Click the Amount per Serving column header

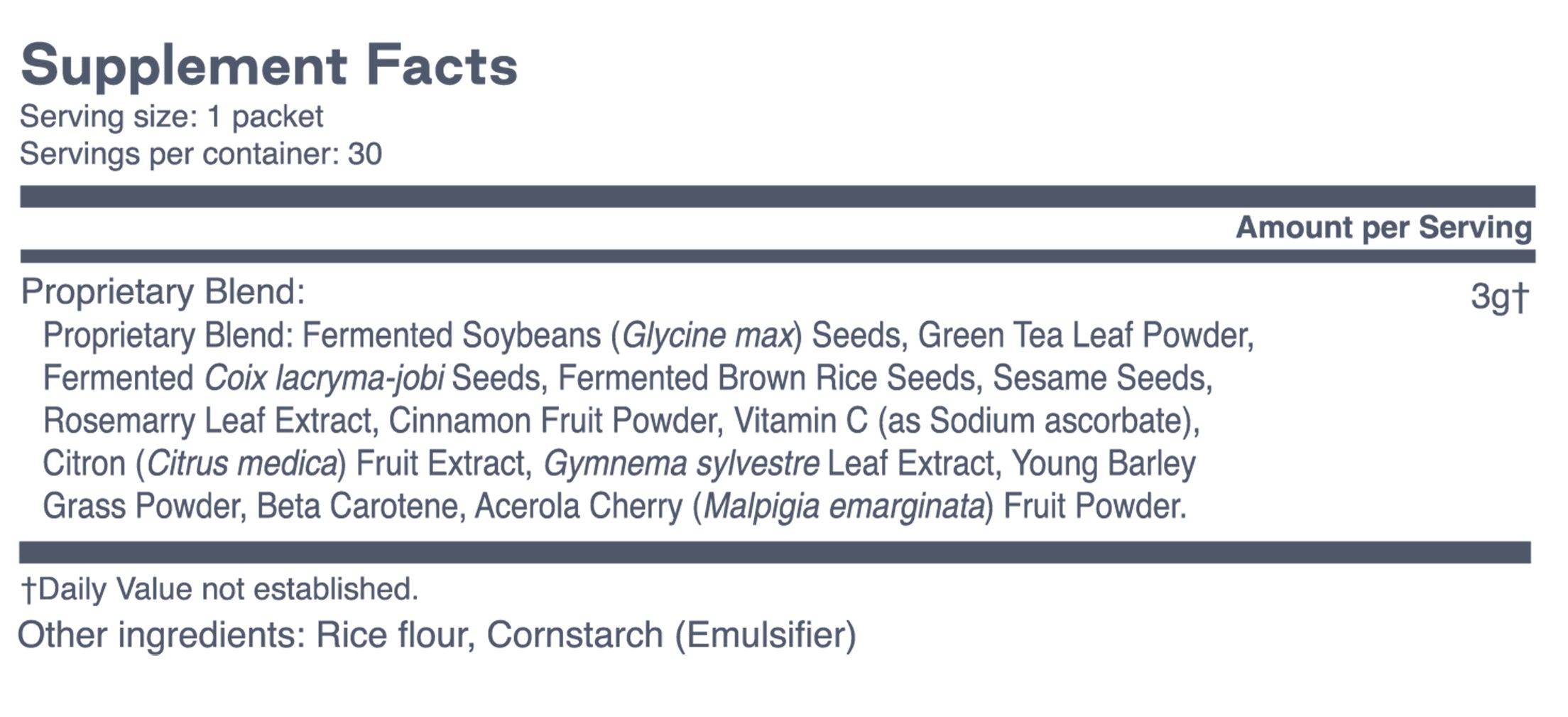click(x=1383, y=227)
